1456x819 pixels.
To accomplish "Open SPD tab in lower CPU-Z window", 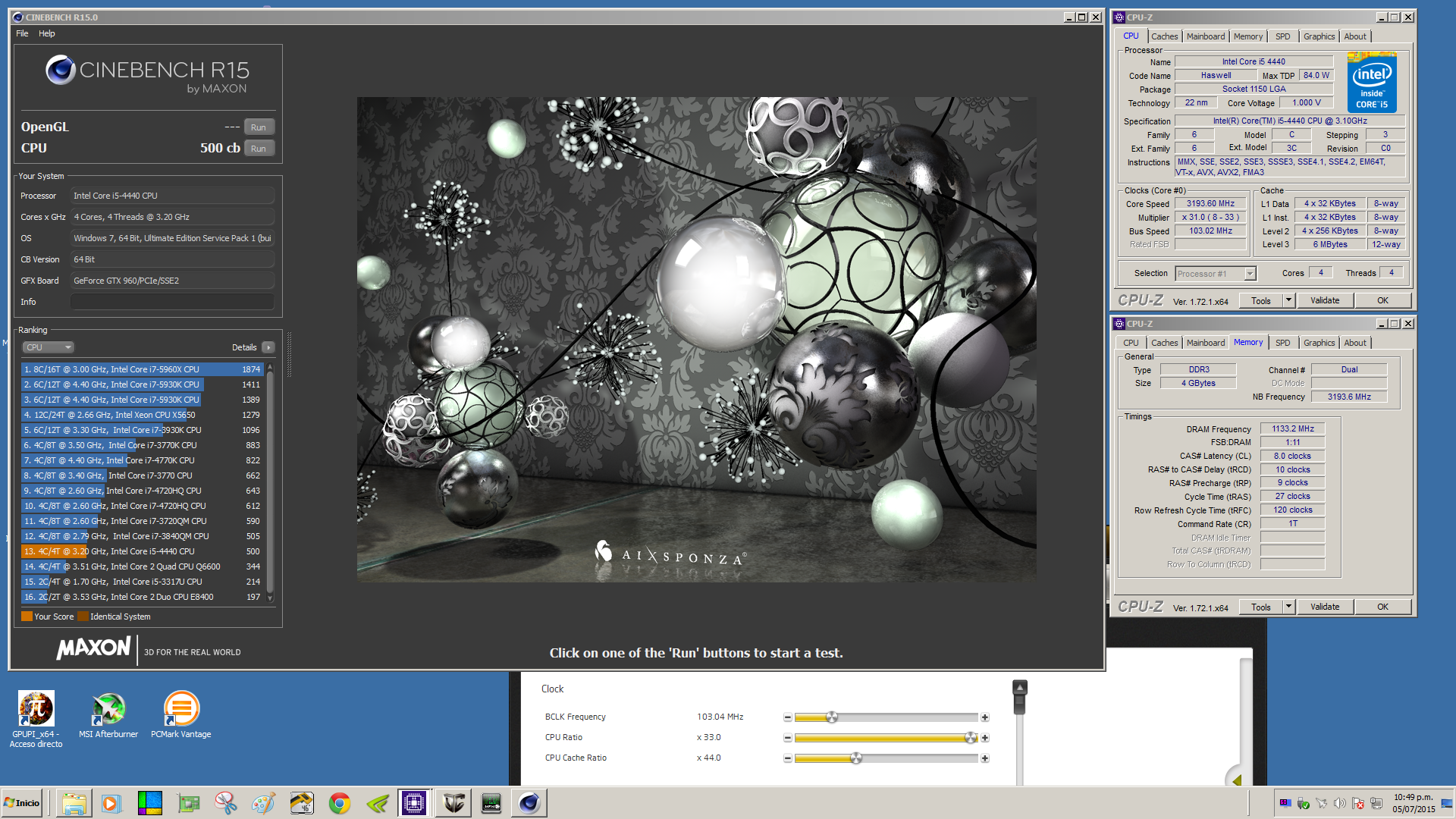I will (1282, 343).
